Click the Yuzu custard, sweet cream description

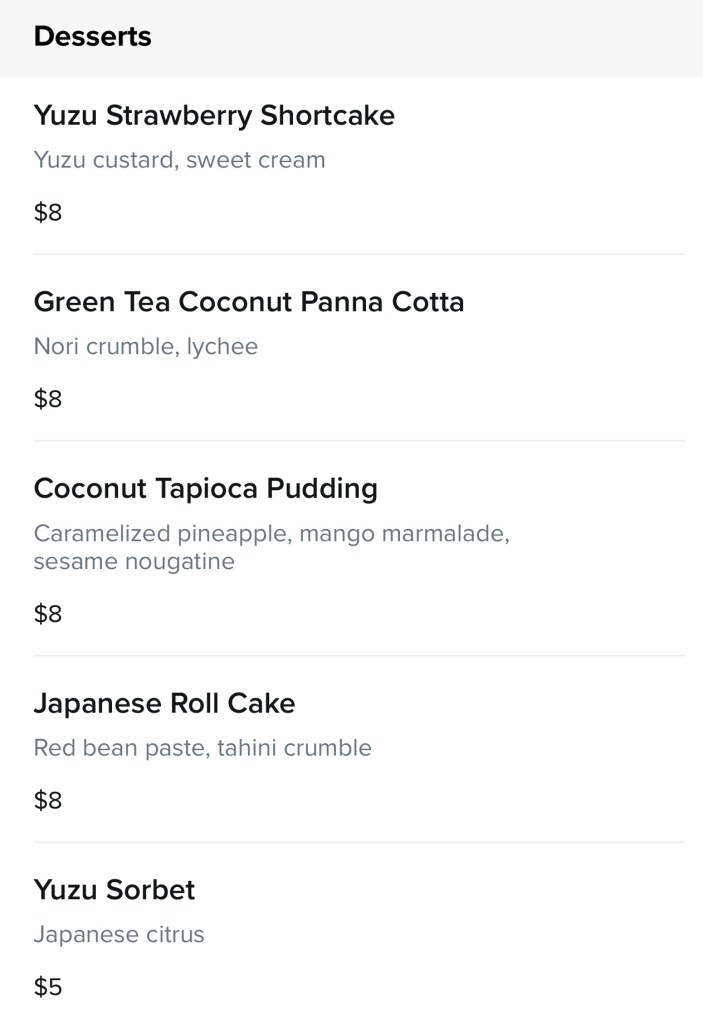coord(179,160)
